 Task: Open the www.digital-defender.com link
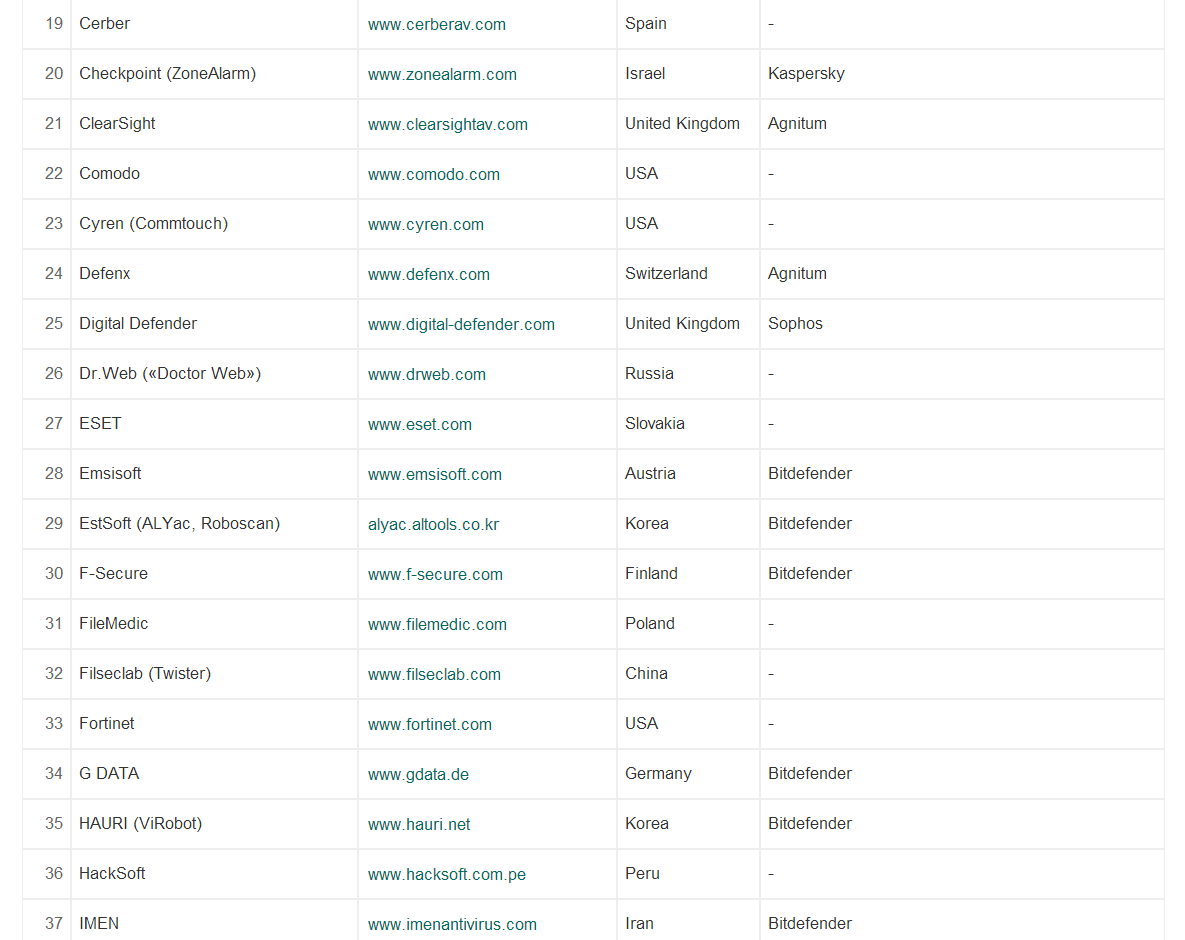pyautogui.click(x=460, y=324)
